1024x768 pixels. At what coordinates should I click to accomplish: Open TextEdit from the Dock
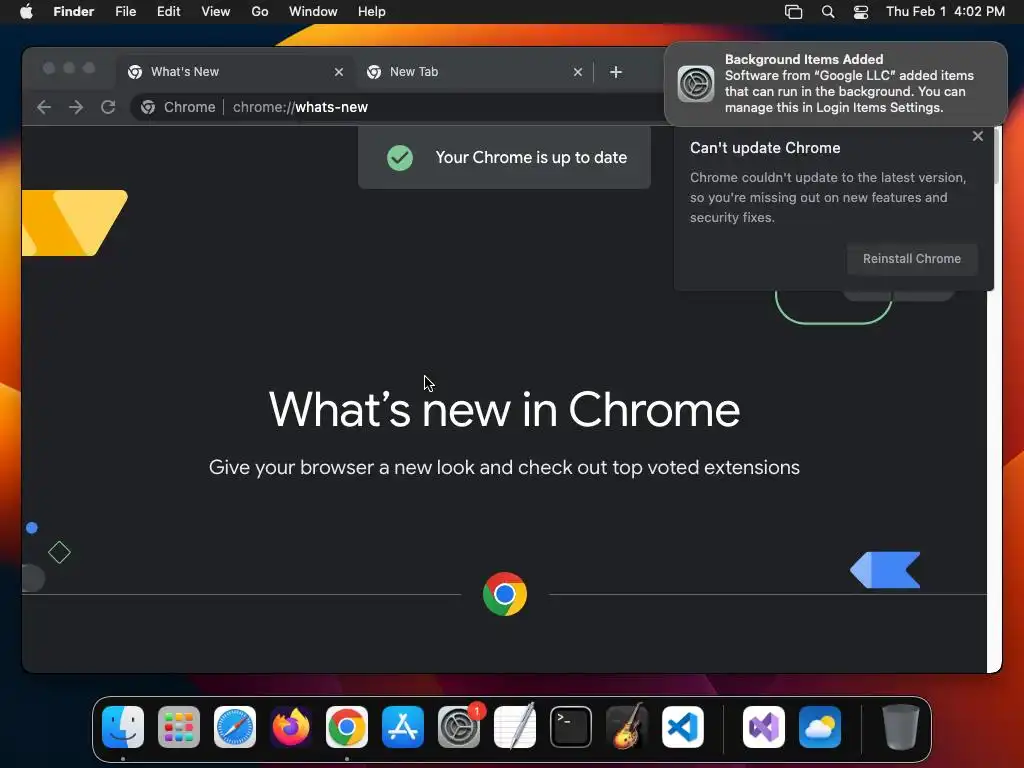click(x=515, y=727)
